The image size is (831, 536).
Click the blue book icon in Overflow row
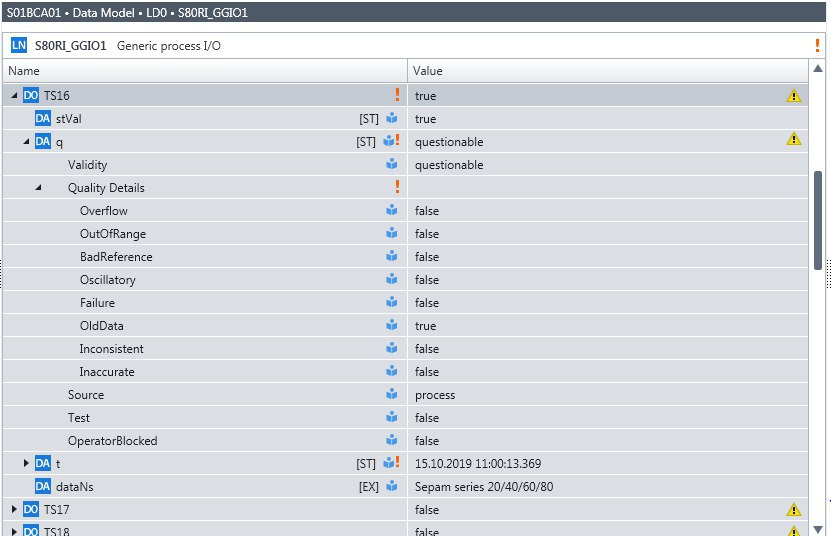click(x=392, y=210)
